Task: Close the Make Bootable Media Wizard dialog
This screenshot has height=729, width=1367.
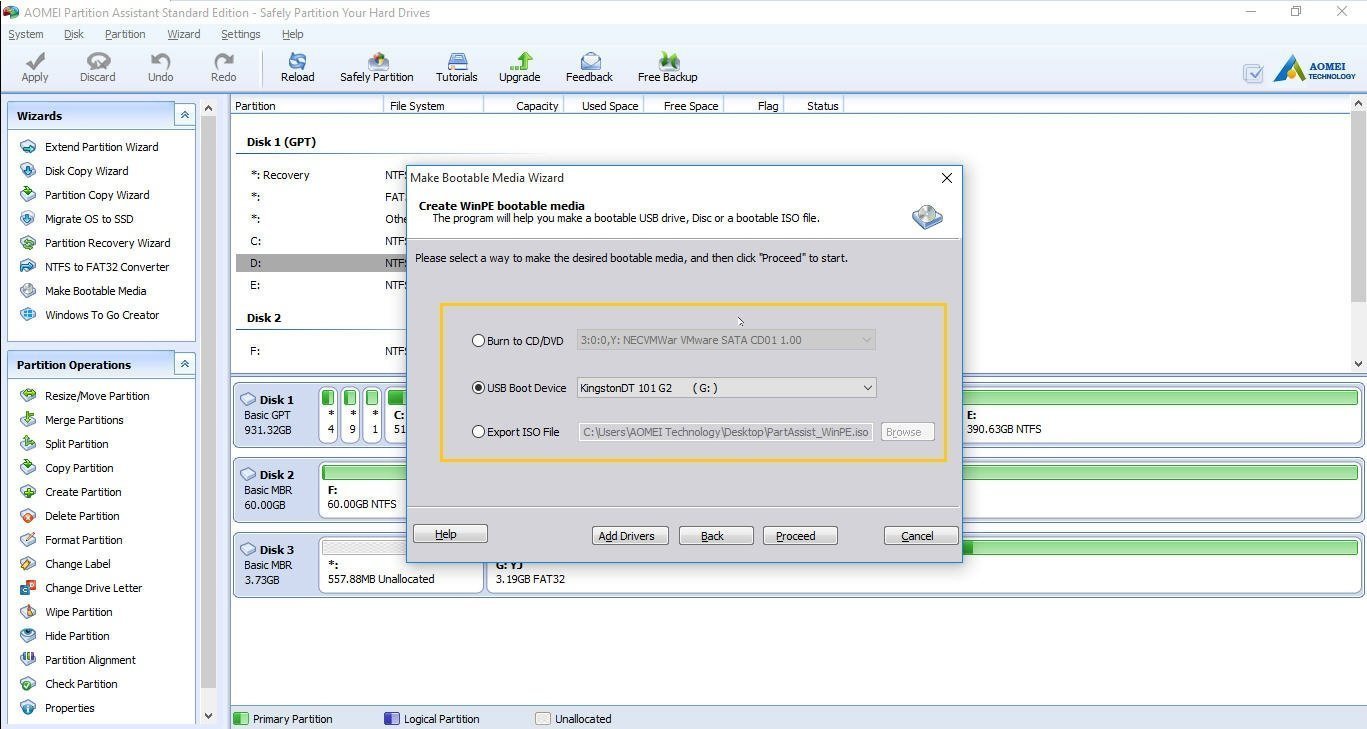Action: tap(946, 178)
